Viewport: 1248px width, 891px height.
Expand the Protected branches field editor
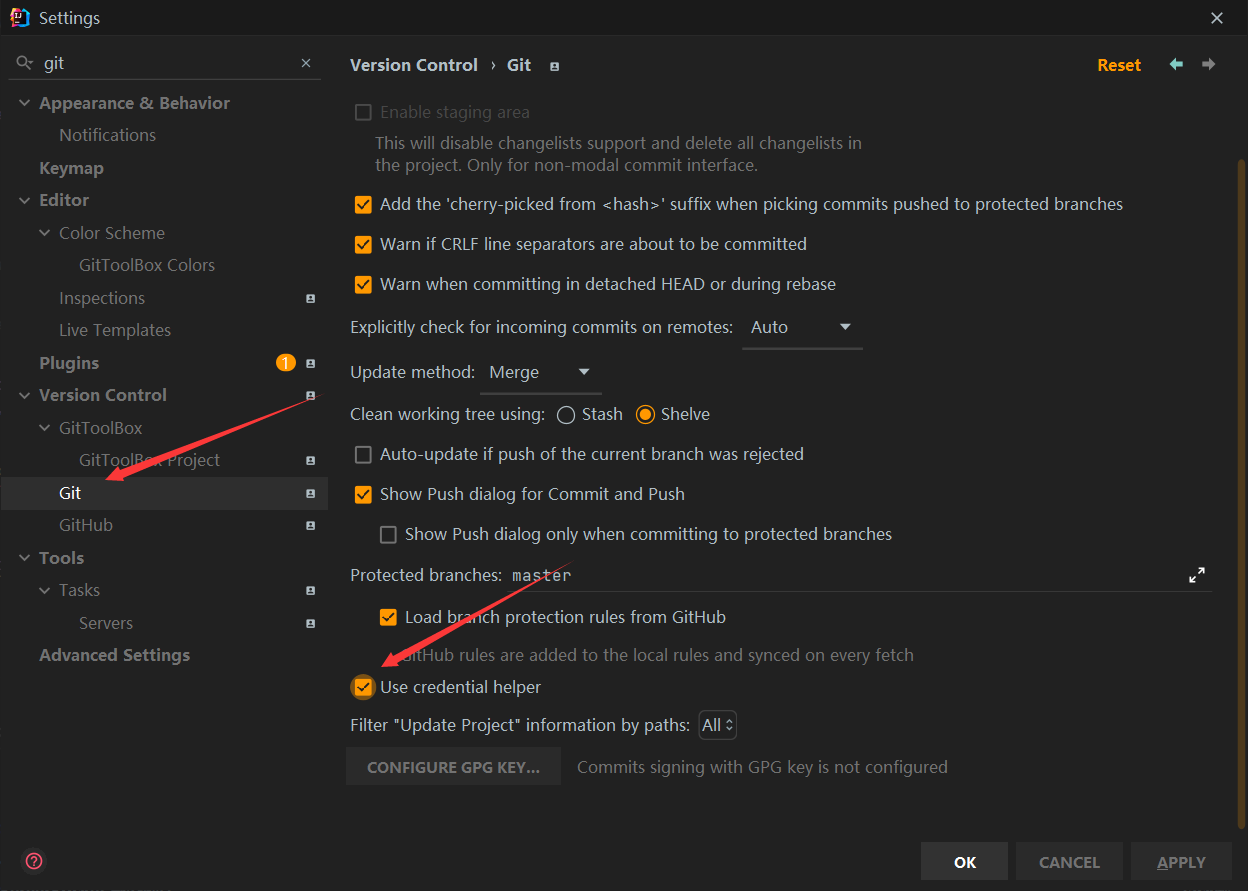coord(1197,575)
